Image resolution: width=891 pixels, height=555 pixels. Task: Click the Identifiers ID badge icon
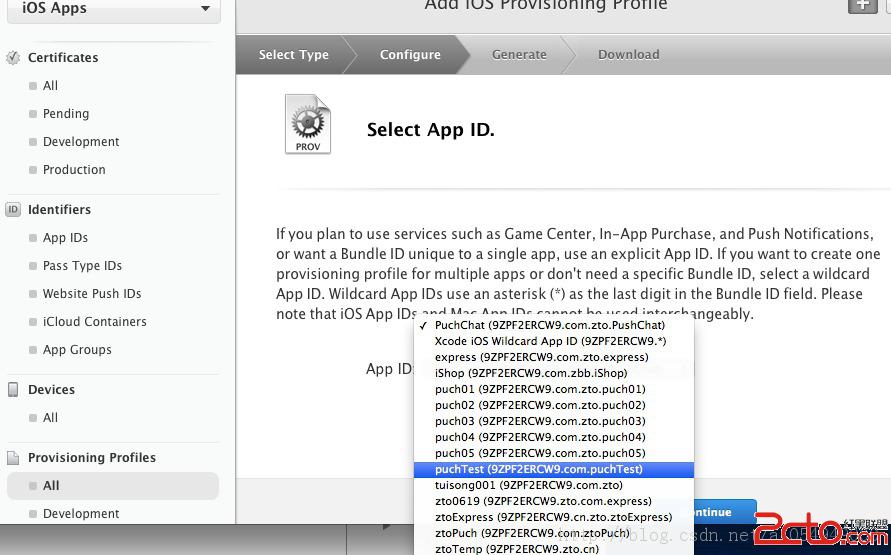pyautogui.click(x=13, y=210)
